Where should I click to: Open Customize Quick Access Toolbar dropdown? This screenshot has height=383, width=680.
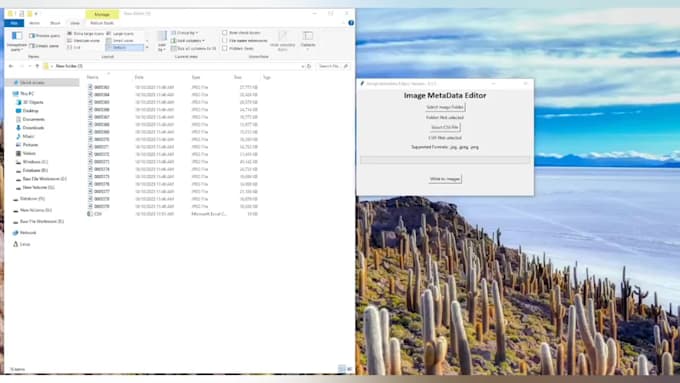pos(36,13)
